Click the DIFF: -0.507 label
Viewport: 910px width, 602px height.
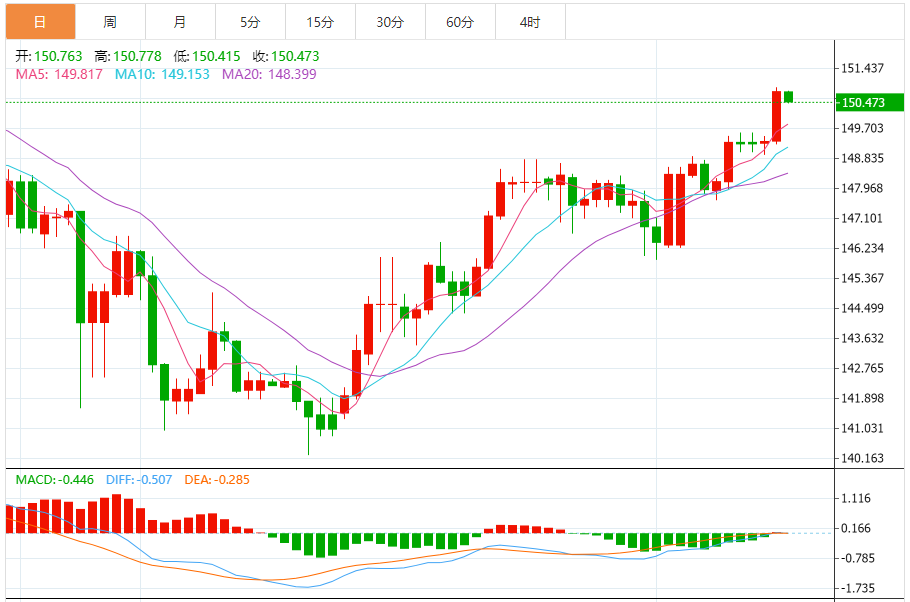[139, 480]
